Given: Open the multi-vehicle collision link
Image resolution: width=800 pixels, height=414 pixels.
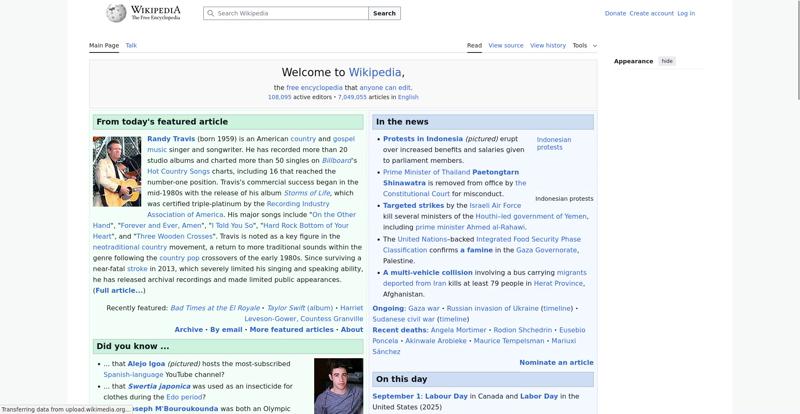Looking at the screenshot, I should pyautogui.click(x=428, y=273).
